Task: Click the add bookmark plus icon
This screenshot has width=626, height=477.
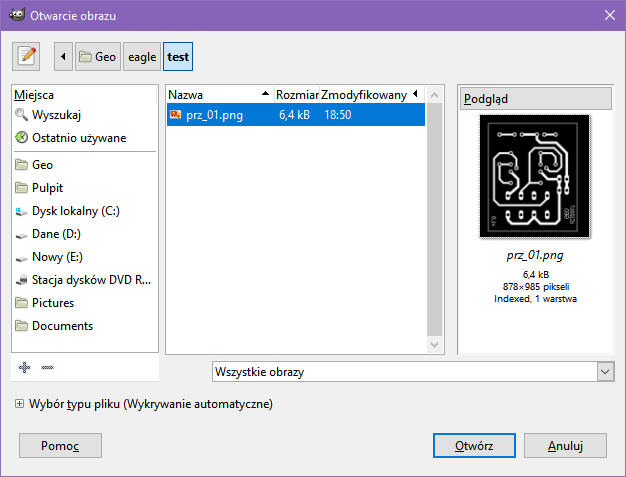Action: 25,367
